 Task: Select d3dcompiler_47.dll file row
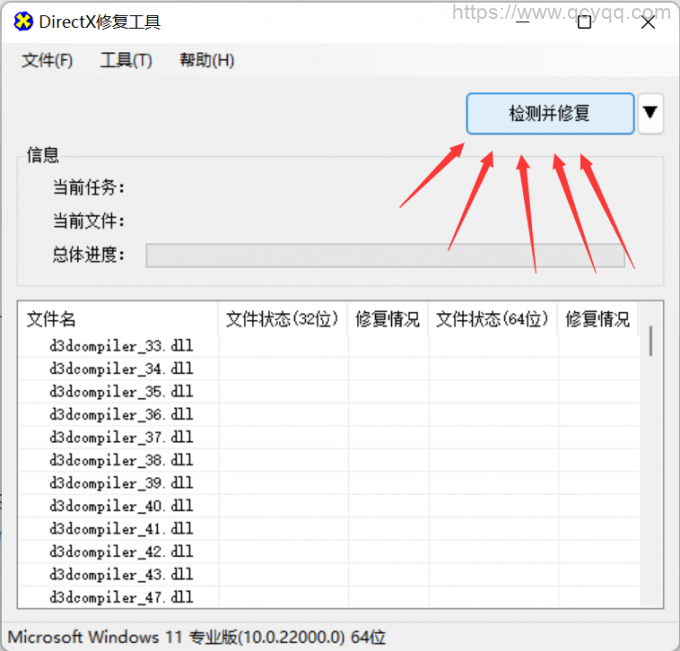121,598
